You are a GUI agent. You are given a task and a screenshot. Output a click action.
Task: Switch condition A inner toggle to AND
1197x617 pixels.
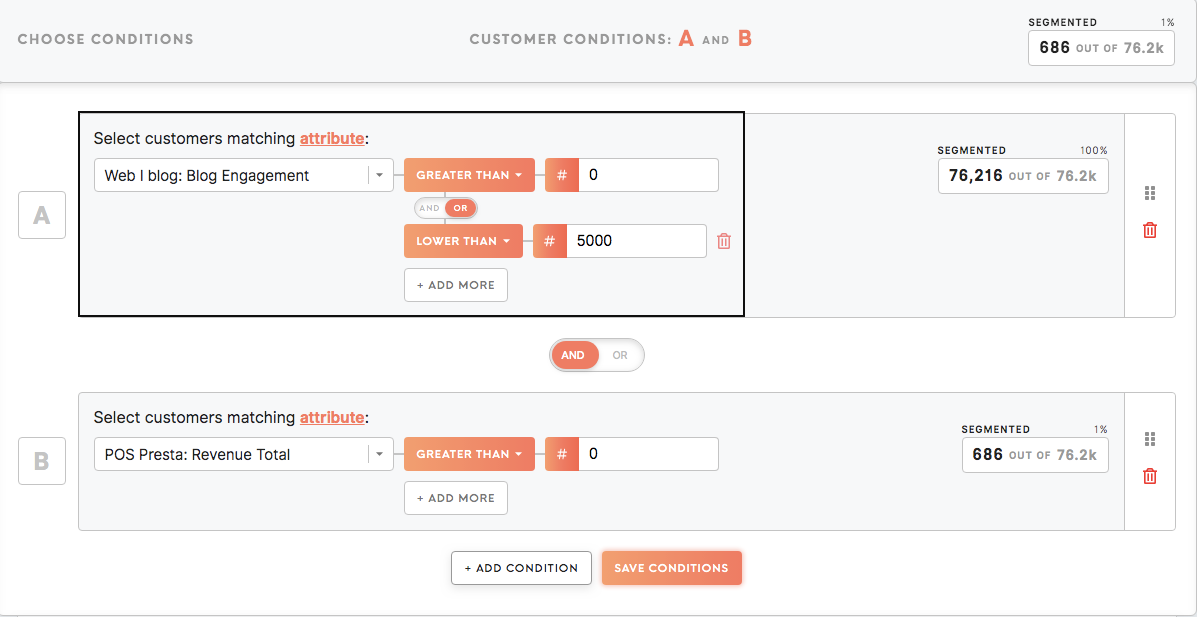click(429, 208)
